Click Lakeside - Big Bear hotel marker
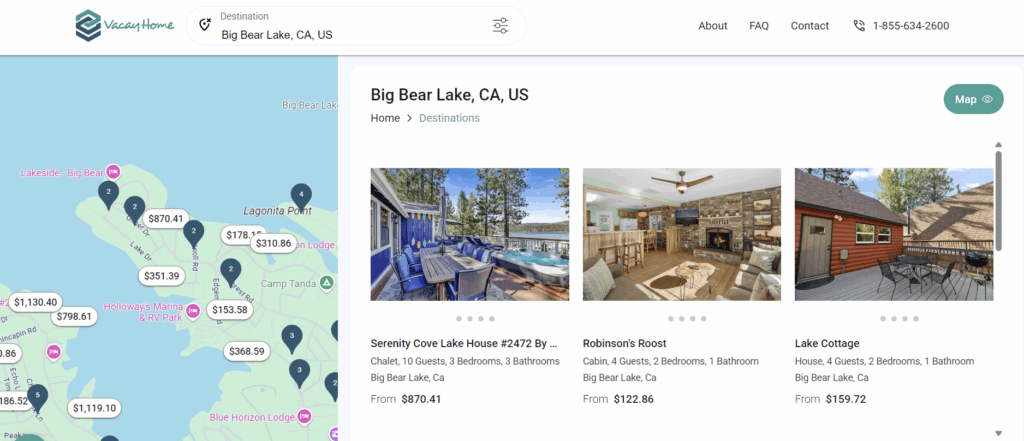 [114, 172]
